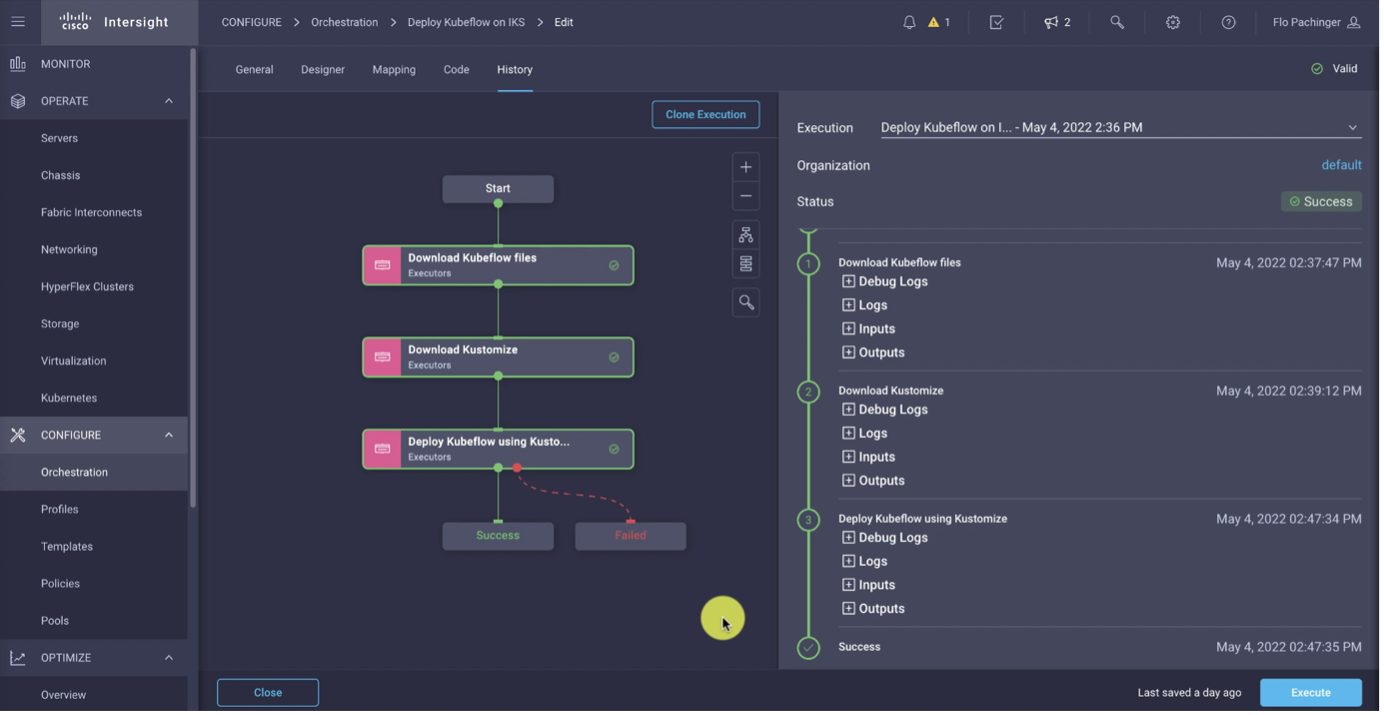Open the notifications bell icon
The height and width of the screenshot is (715, 1384).
coord(909,22)
